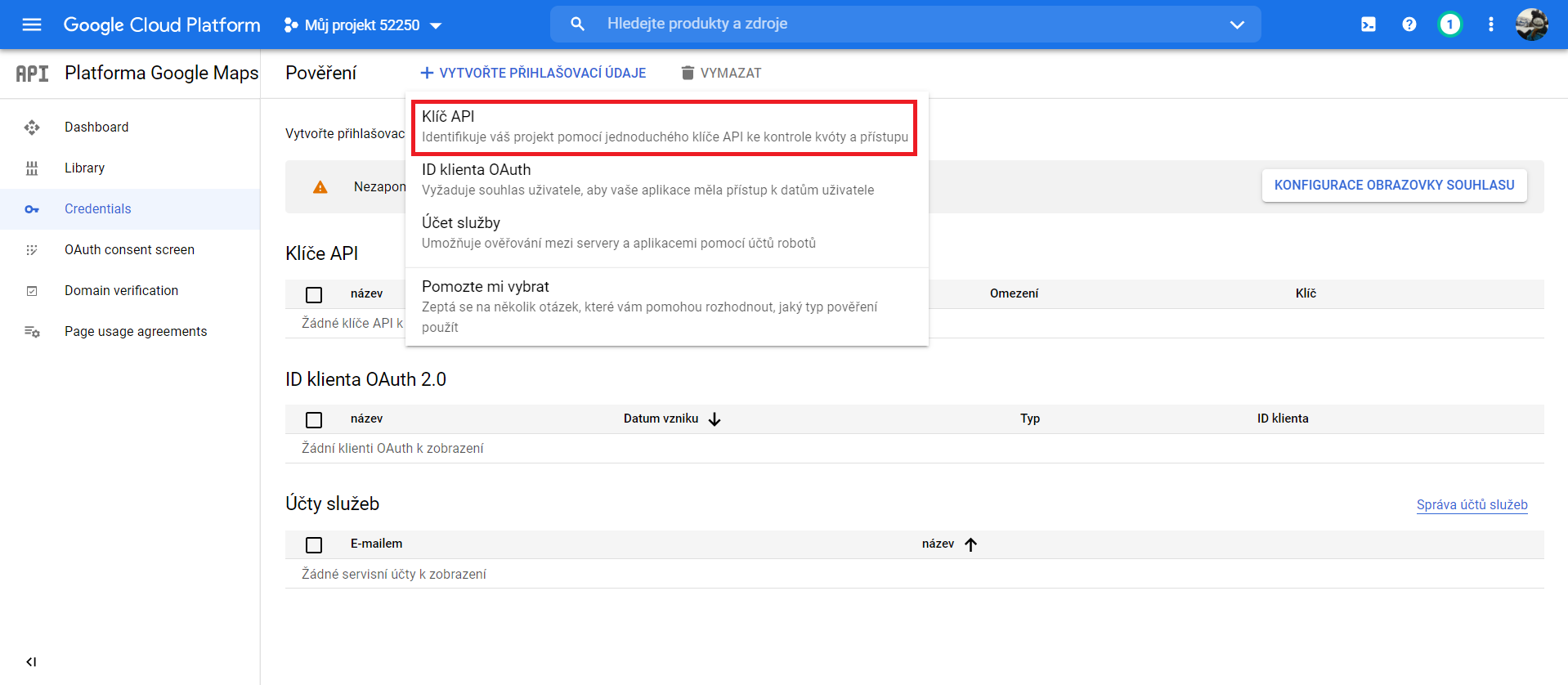The image size is (1568, 685).
Task: Activate Cloud Shell terminal icon
Action: [1368, 25]
